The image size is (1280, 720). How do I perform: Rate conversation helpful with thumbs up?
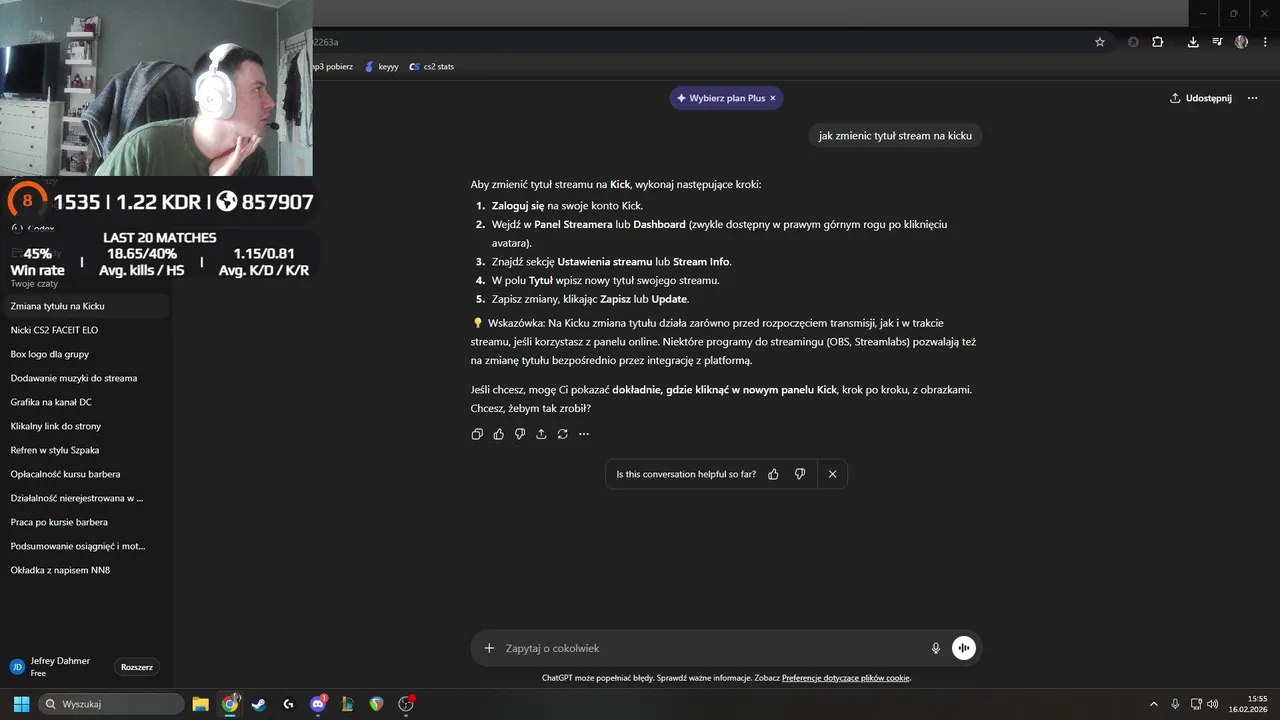click(773, 474)
